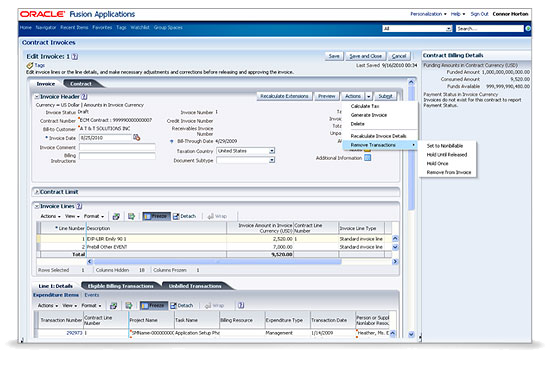The height and width of the screenshot is (367, 550).
Task: Click the Submit button
Action: pyautogui.click(x=385, y=96)
